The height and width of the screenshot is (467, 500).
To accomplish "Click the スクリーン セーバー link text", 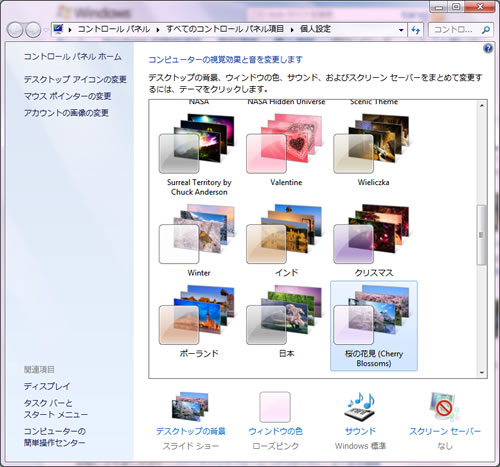I will 445,431.
